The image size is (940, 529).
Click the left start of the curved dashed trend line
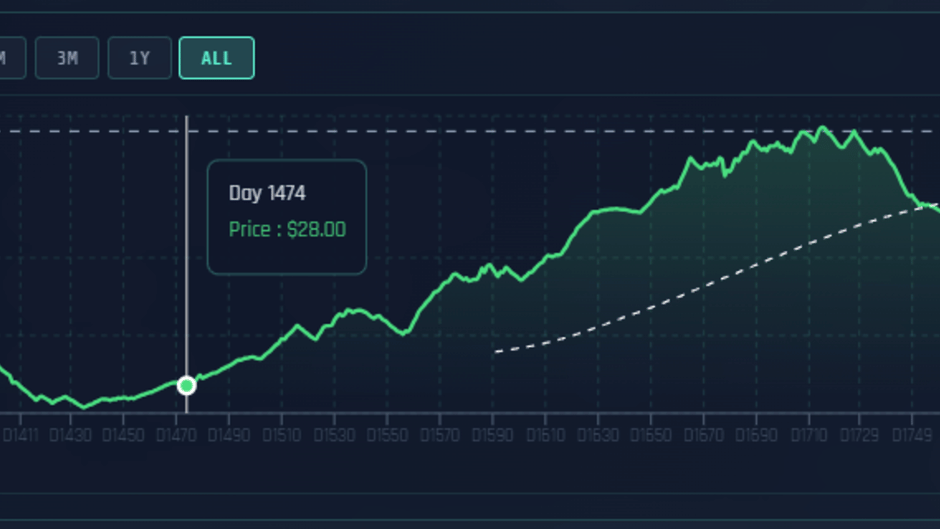coord(496,351)
